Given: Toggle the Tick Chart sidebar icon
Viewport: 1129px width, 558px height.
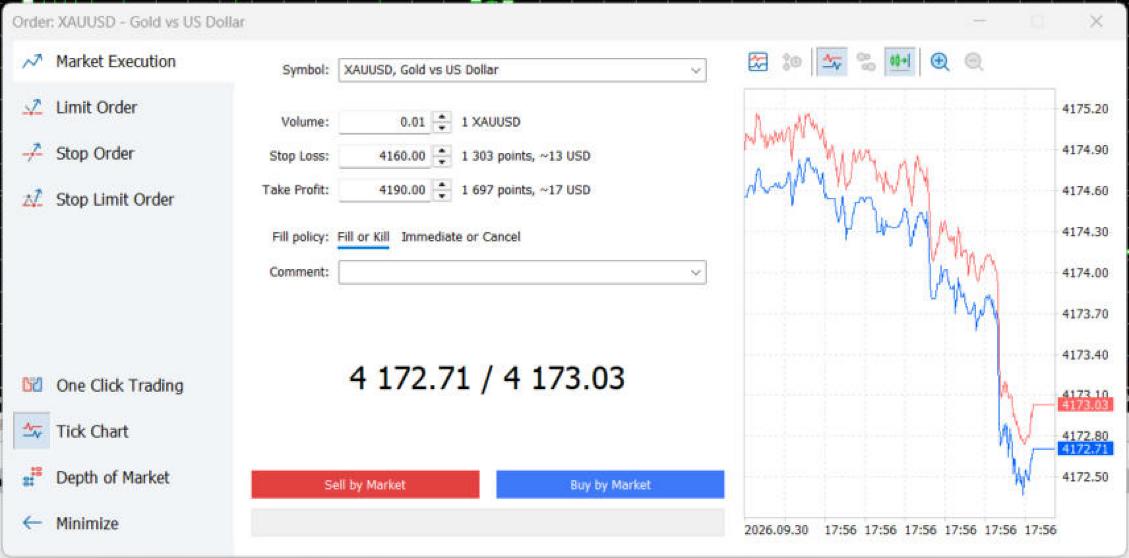Looking at the screenshot, I should pyautogui.click(x=32, y=431).
